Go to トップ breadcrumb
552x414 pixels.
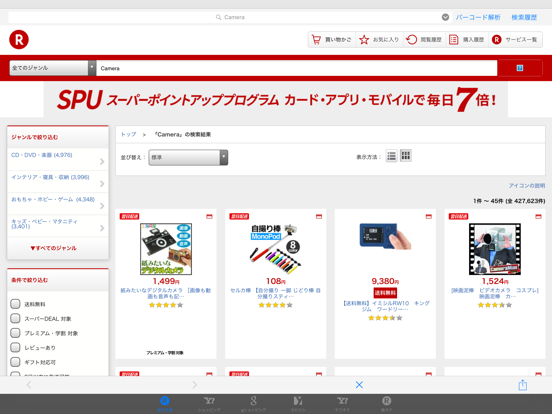click(x=128, y=134)
